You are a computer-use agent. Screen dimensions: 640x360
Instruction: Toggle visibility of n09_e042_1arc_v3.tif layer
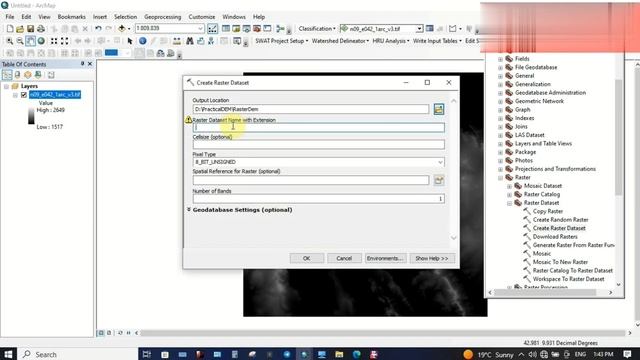click(24, 95)
